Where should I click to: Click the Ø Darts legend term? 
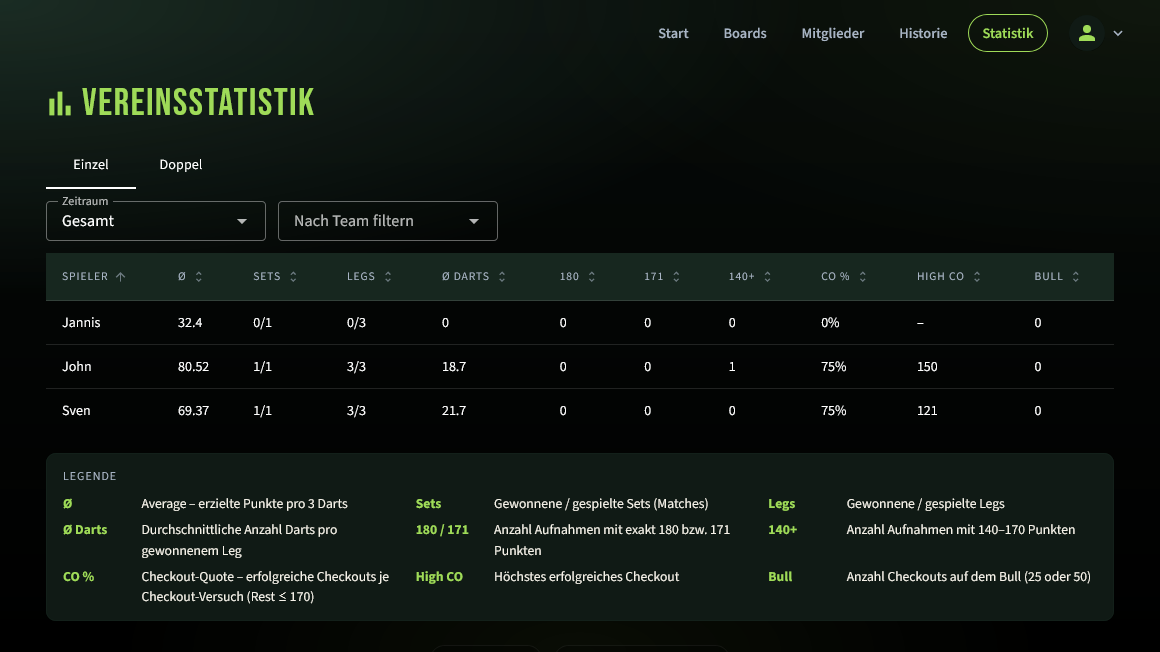click(x=85, y=530)
